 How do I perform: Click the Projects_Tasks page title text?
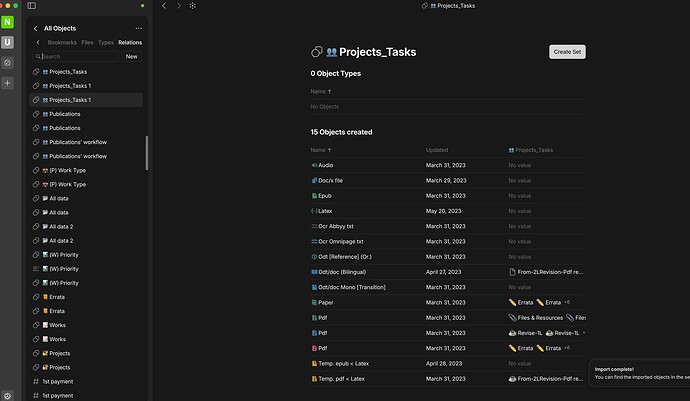point(378,52)
